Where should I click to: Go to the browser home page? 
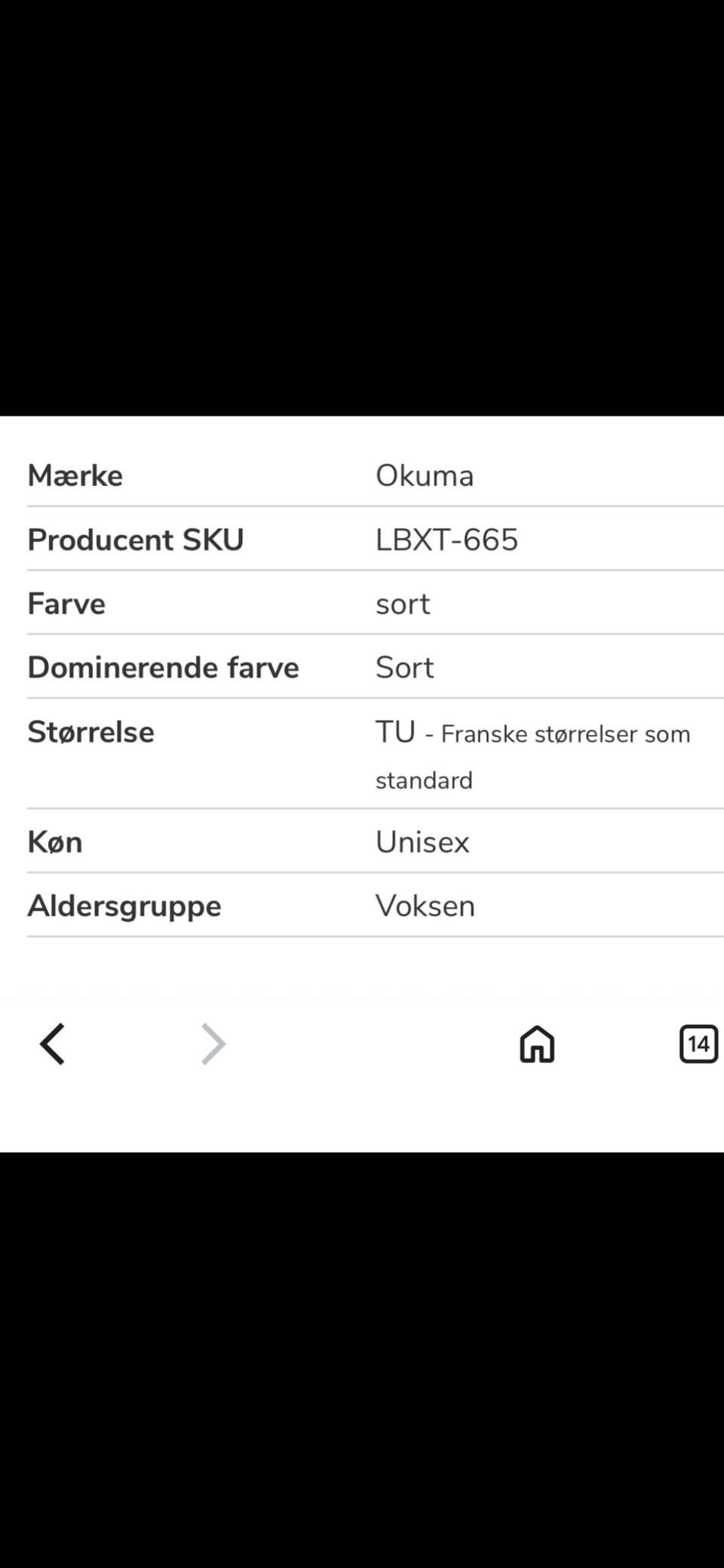pyautogui.click(x=537, y=1044)
